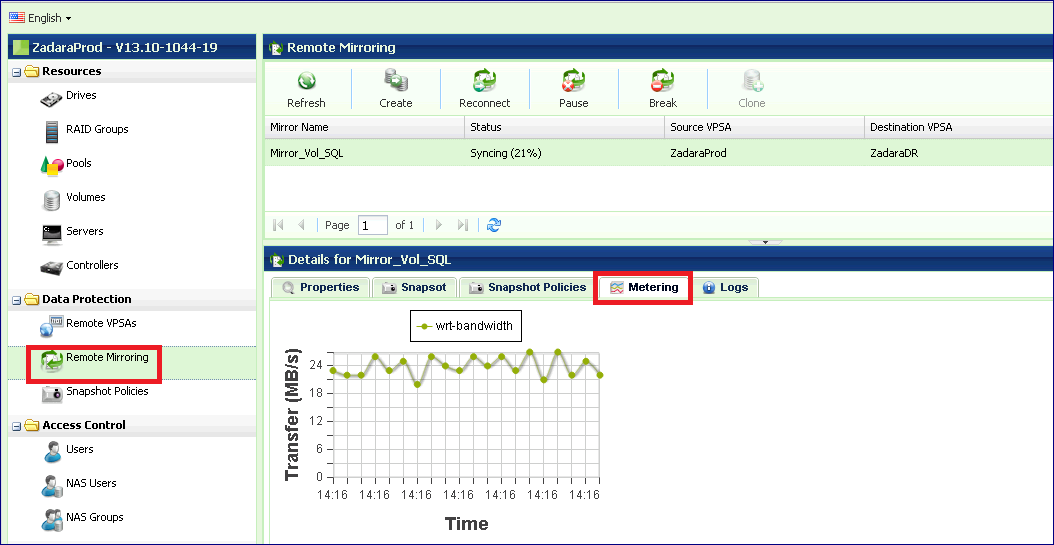Sort by Status column header

tap(565, 127)
